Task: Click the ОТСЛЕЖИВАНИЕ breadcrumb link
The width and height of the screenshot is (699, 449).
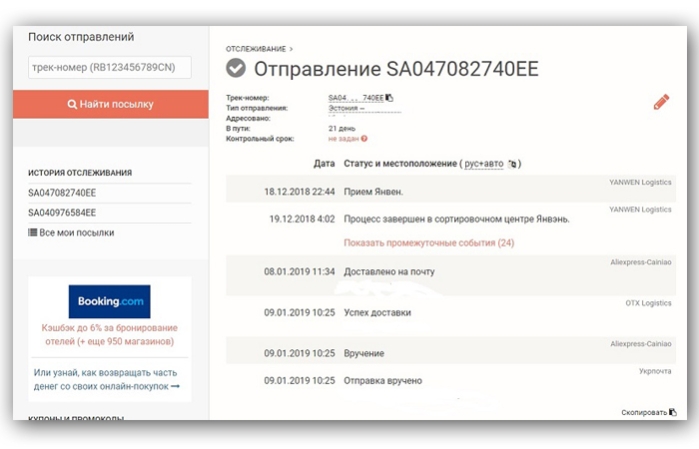Action: click(255, 49)
